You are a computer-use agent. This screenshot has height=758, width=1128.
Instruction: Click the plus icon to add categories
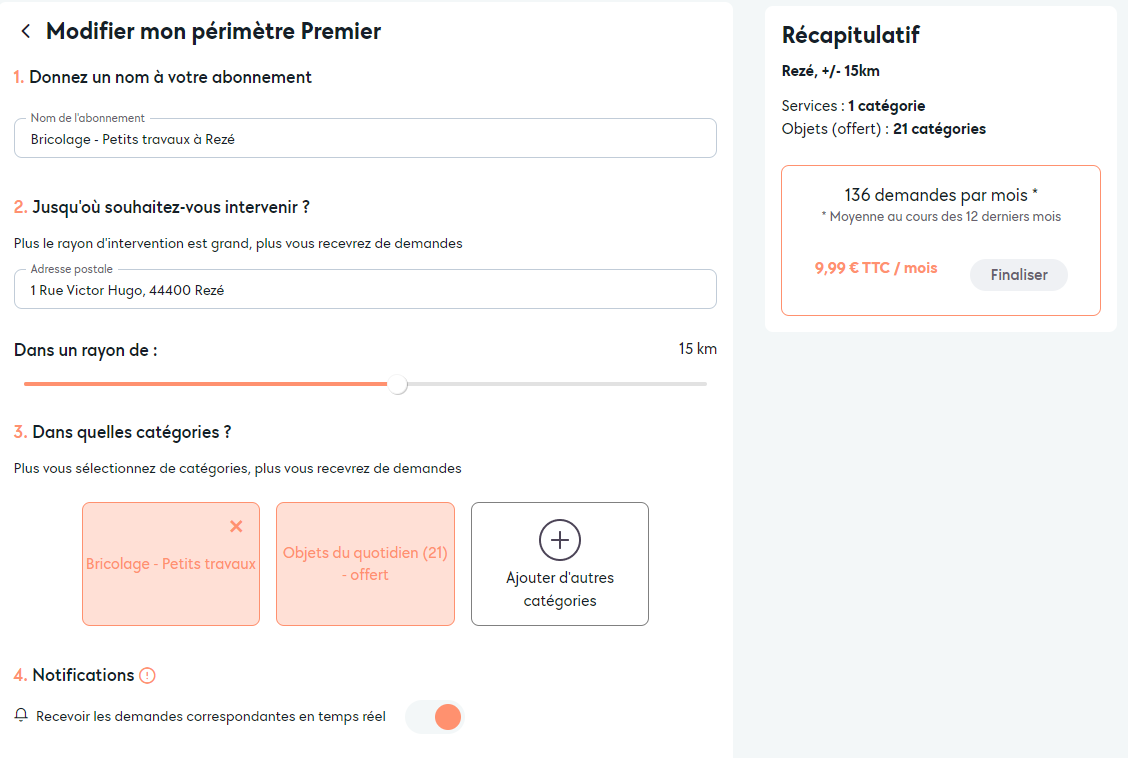[x=560, y=540]
